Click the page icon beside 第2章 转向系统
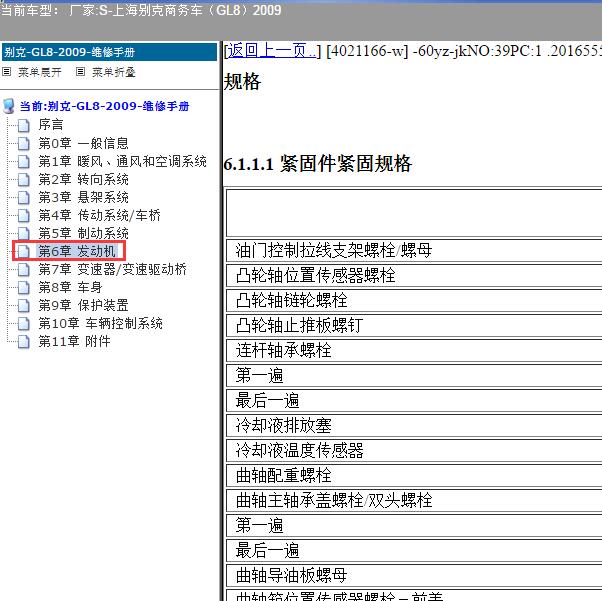 point(23,179)
